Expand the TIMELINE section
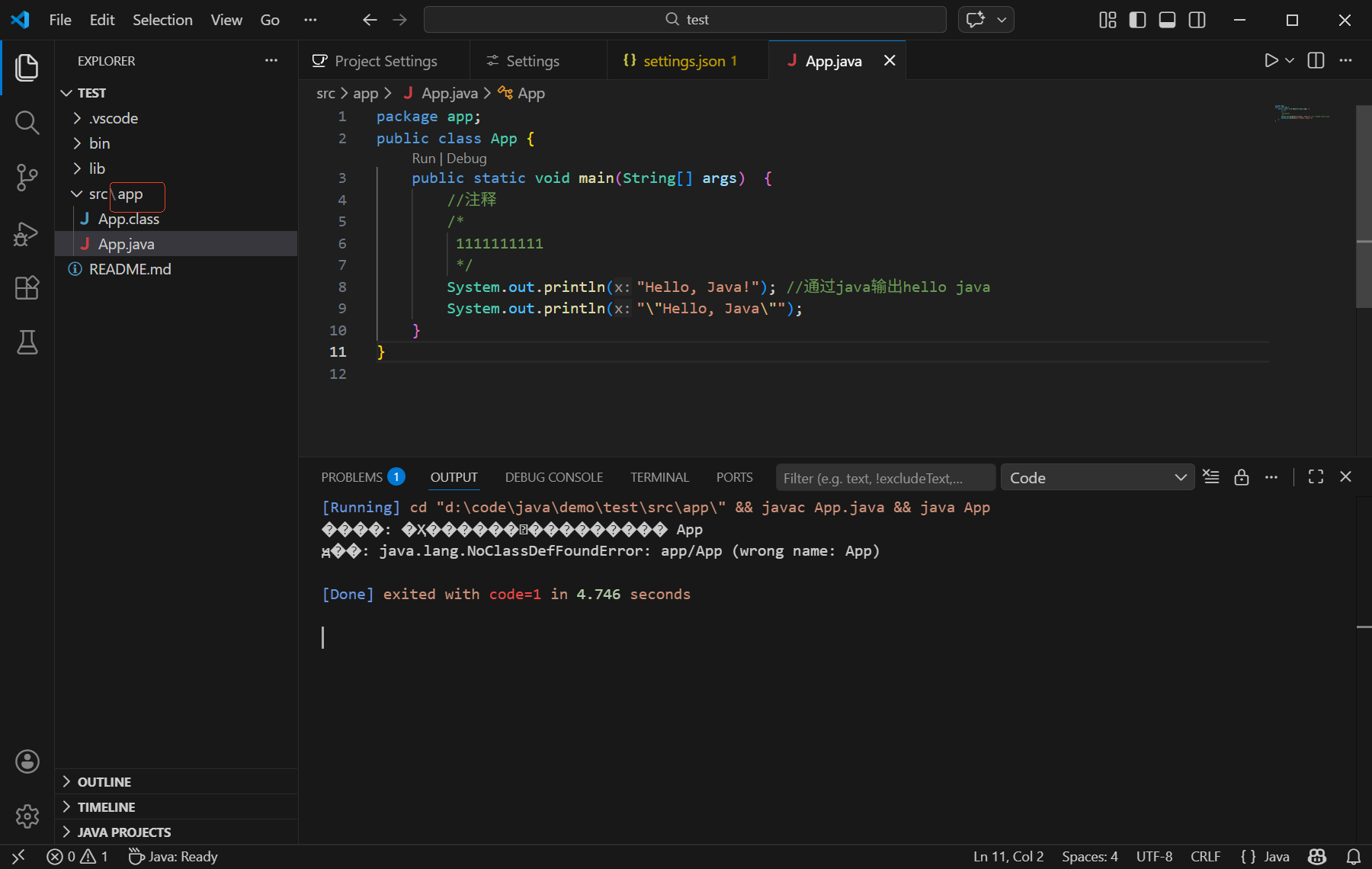The image size is (1372, 869). pyautogui.click(x=176, y=807)
